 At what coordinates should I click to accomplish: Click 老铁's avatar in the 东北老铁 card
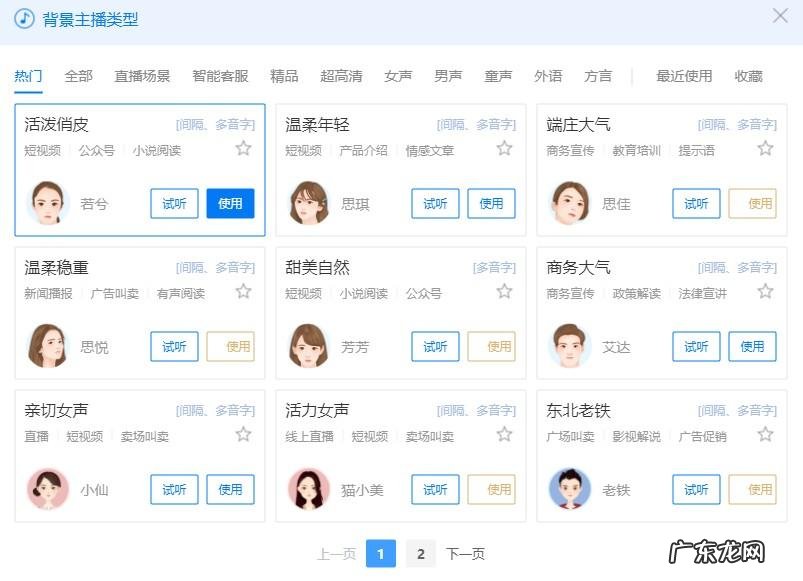[569, 489]
